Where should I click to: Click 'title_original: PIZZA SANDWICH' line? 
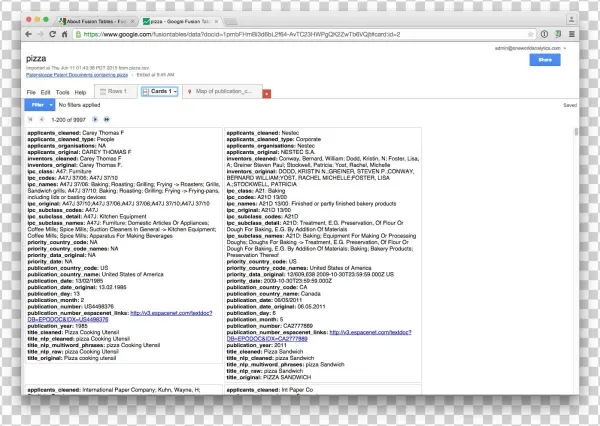coord(269,377)
